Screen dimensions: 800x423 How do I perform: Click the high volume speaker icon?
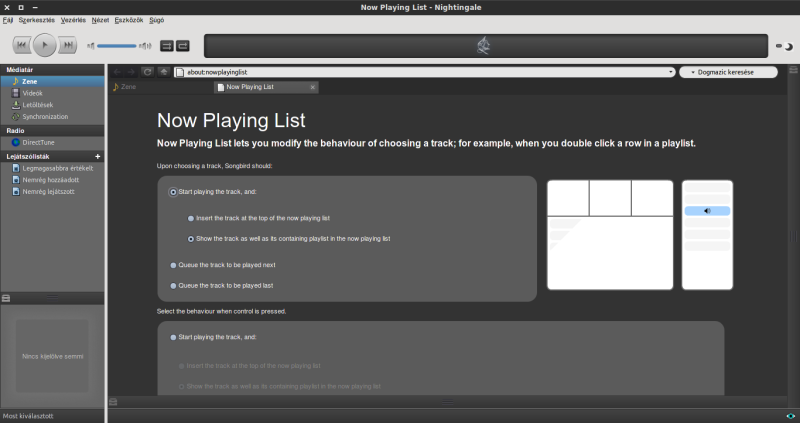(x=145, y=46)
